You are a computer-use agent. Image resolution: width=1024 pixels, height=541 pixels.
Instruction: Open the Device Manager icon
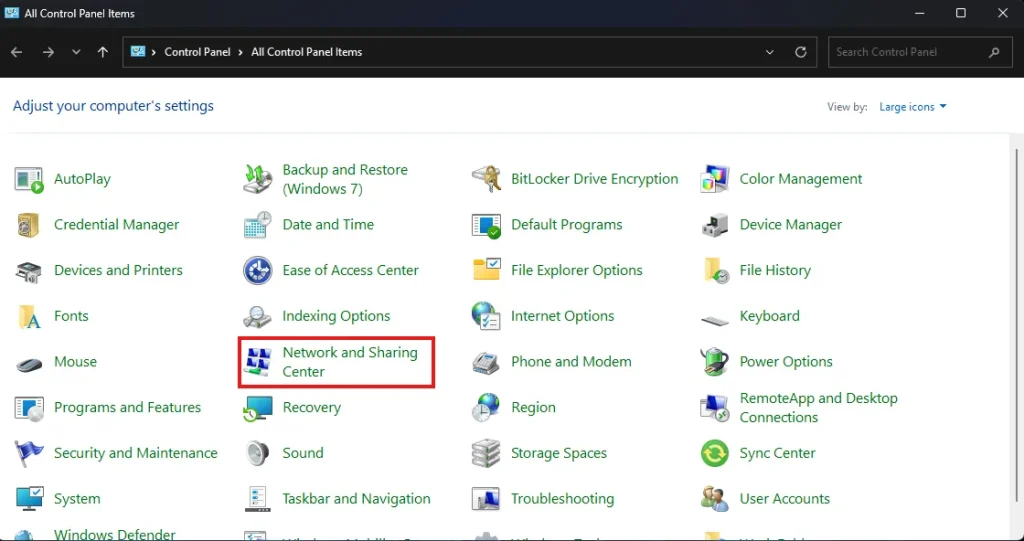click(714, 225)
